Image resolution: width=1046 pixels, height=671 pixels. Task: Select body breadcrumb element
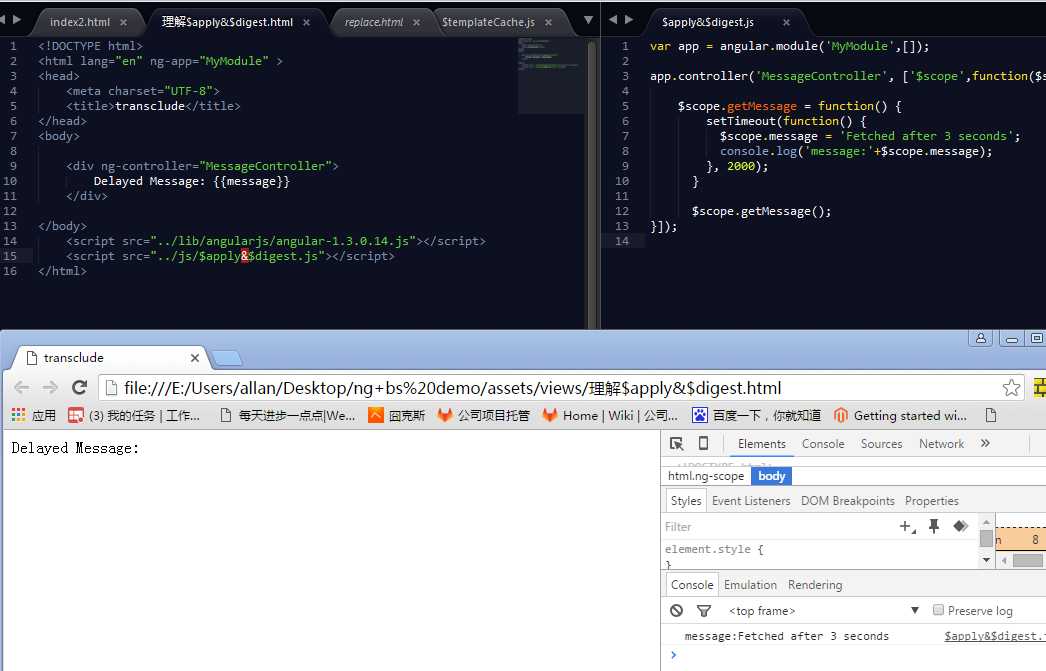[772, 476]
